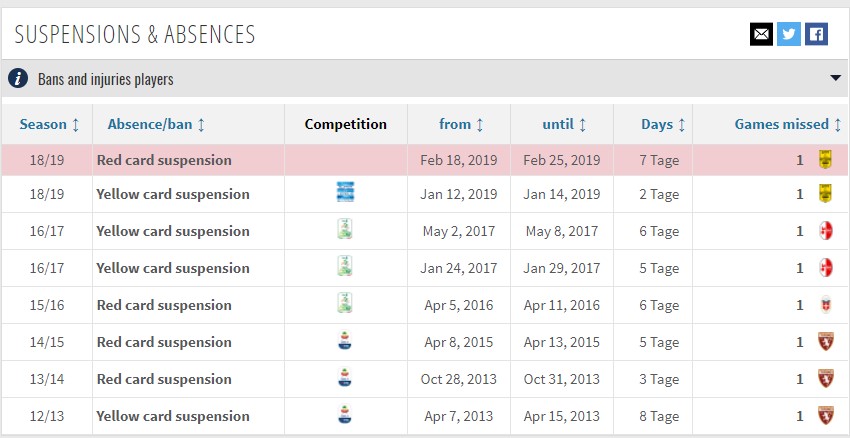Click club crest in Jan 24, 2017 row
Image resolution: width=850 pixels, height=438 pixels.
click(x=825, y=268)
